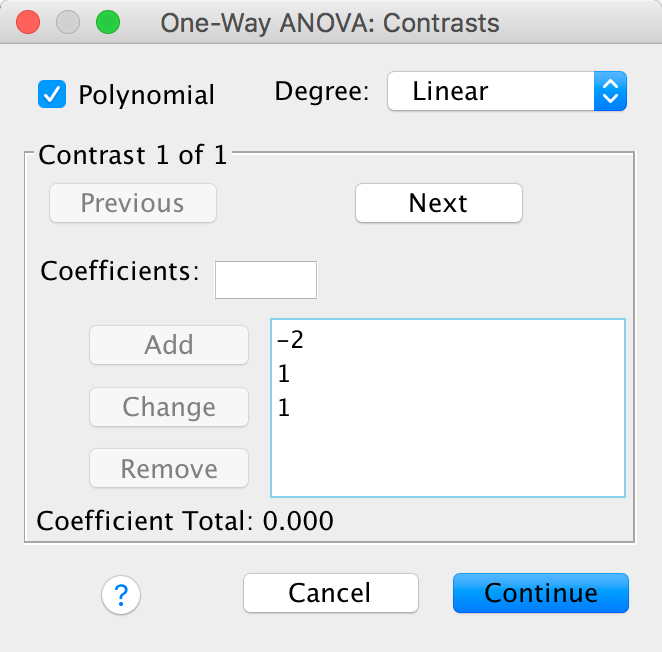Screen dimensions: 662x652
Task: Close the Contrasts dialog with red button
Action: 29,22
